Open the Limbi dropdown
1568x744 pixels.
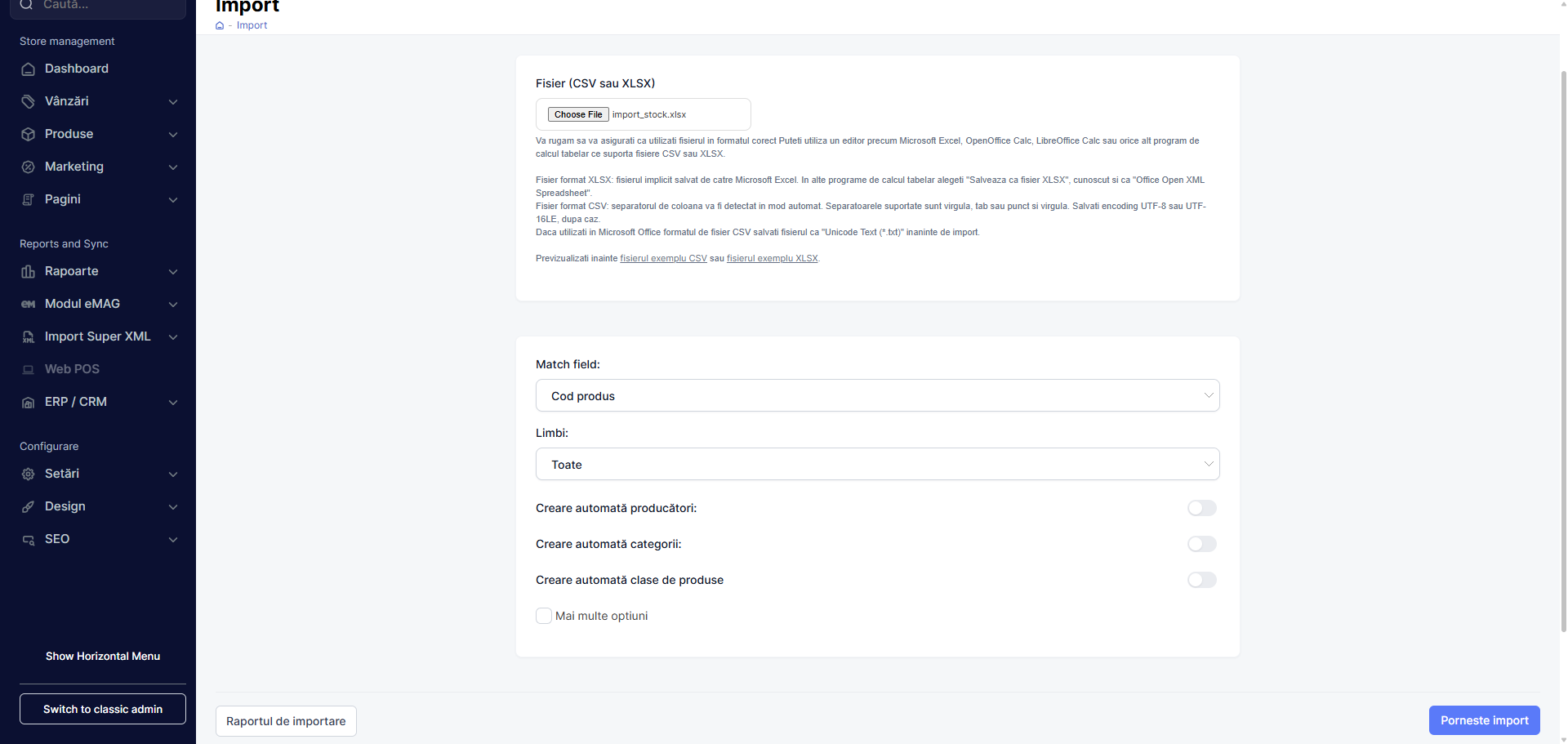pos(878,464)
